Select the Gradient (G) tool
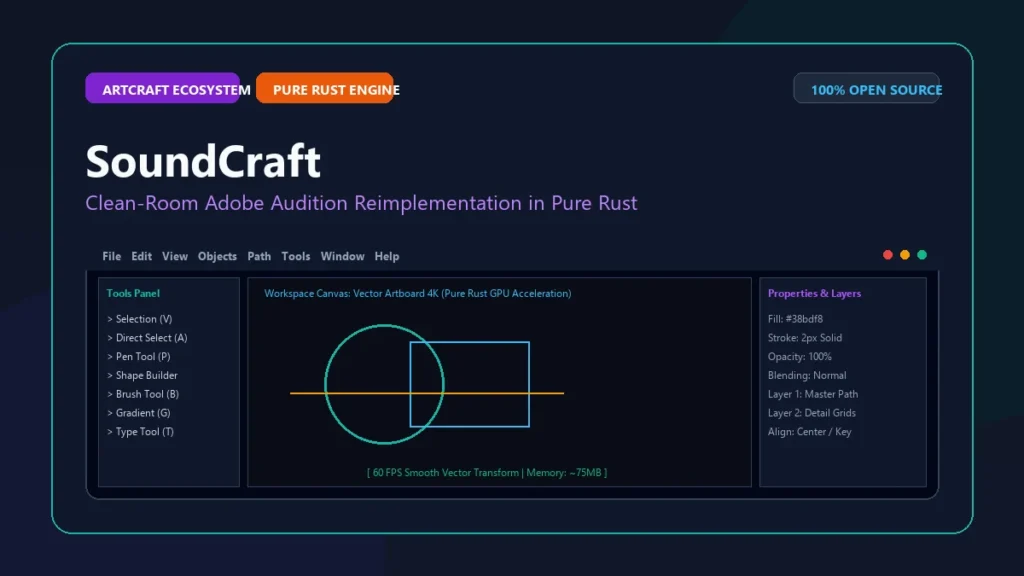This screenshot has width=1024, height=576. (x=138, y=413)
